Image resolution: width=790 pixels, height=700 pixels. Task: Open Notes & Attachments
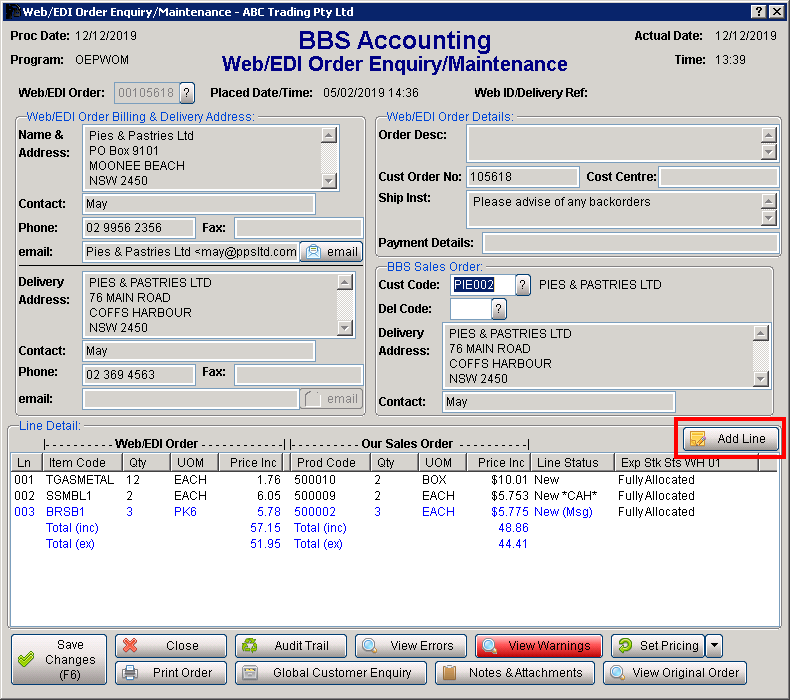[514, 673]
